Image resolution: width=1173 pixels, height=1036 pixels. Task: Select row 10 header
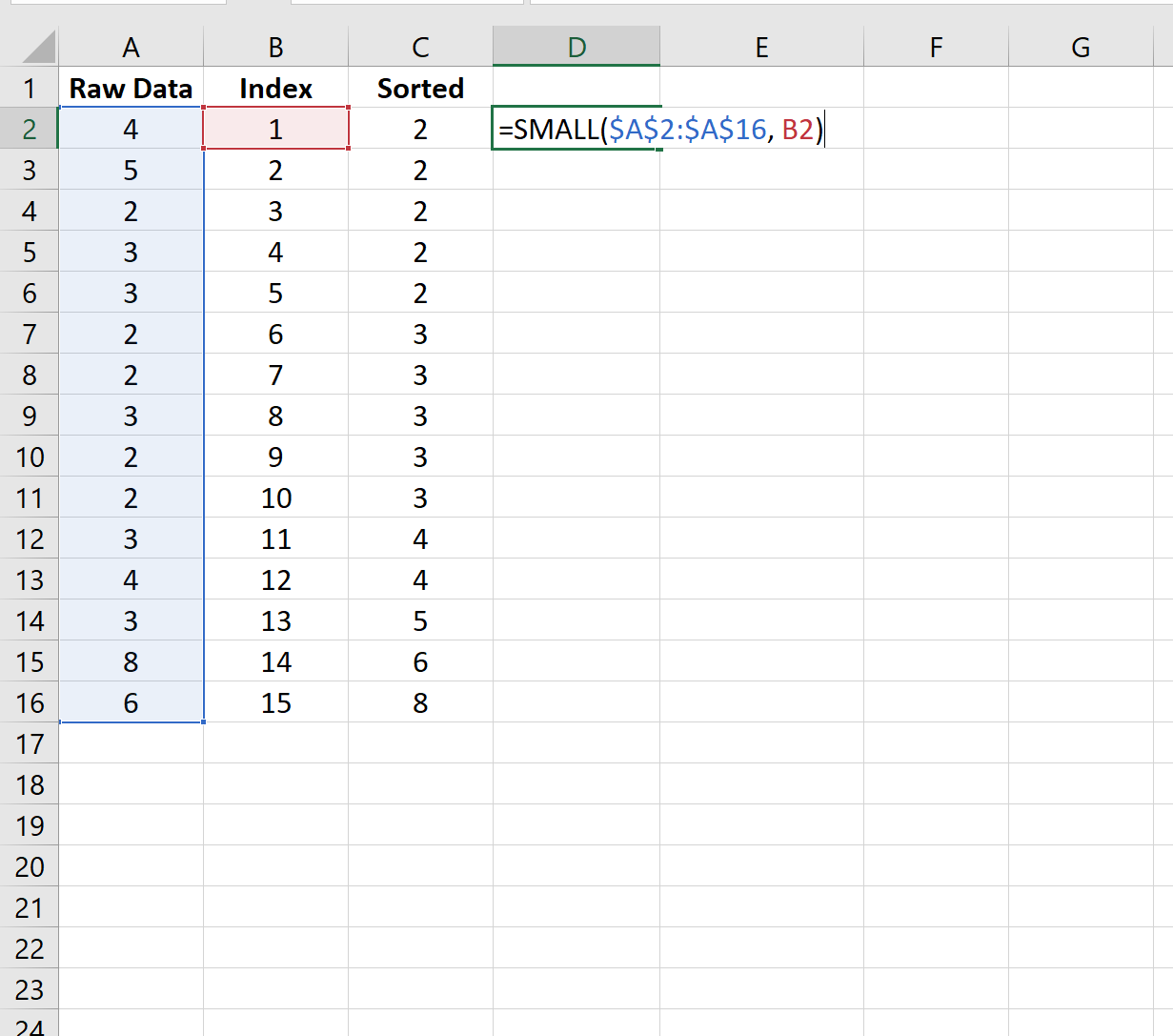tap(30, 457)
